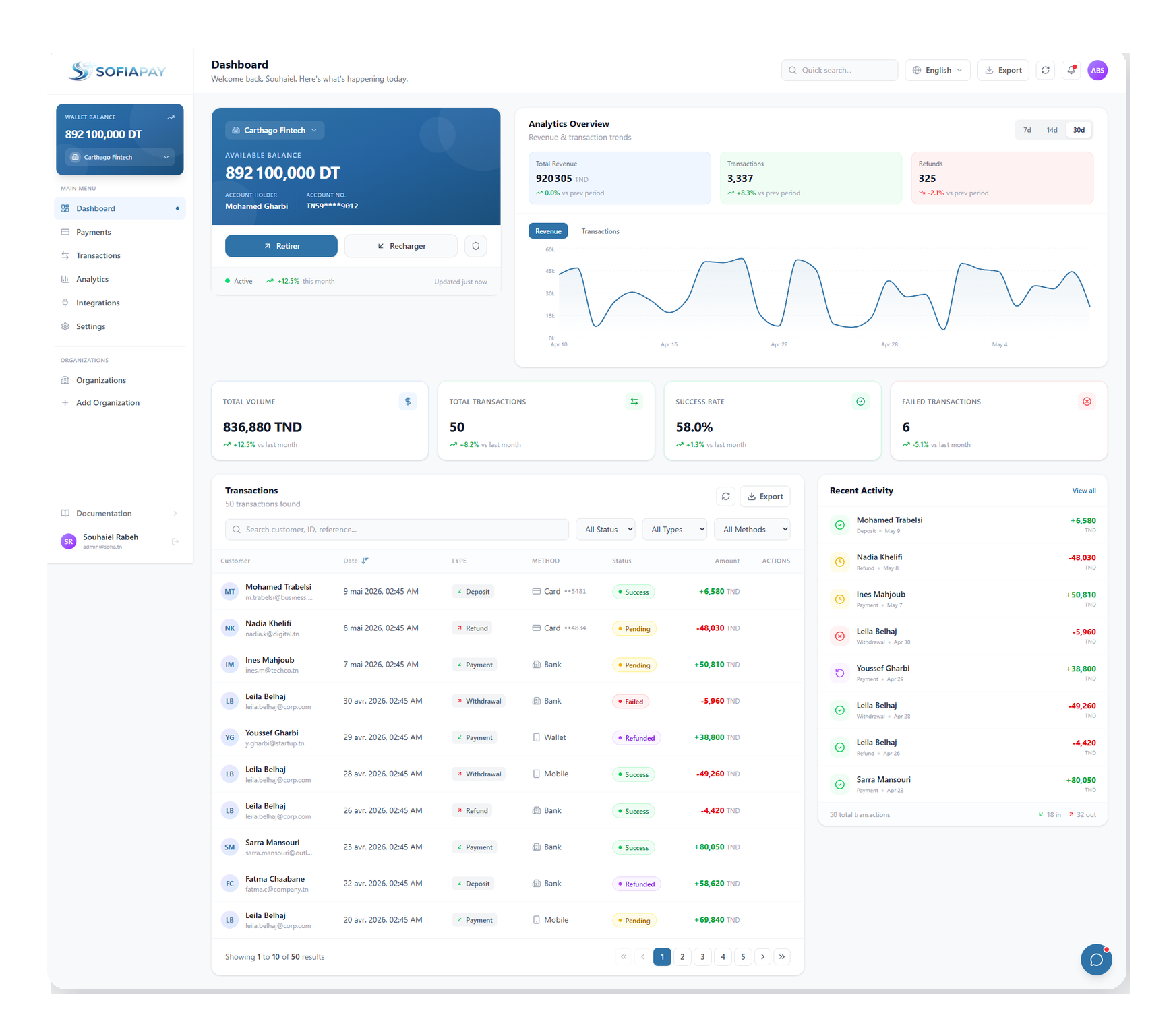
Task: Go to page 5 of results
Action: click(x=743, y=957)
